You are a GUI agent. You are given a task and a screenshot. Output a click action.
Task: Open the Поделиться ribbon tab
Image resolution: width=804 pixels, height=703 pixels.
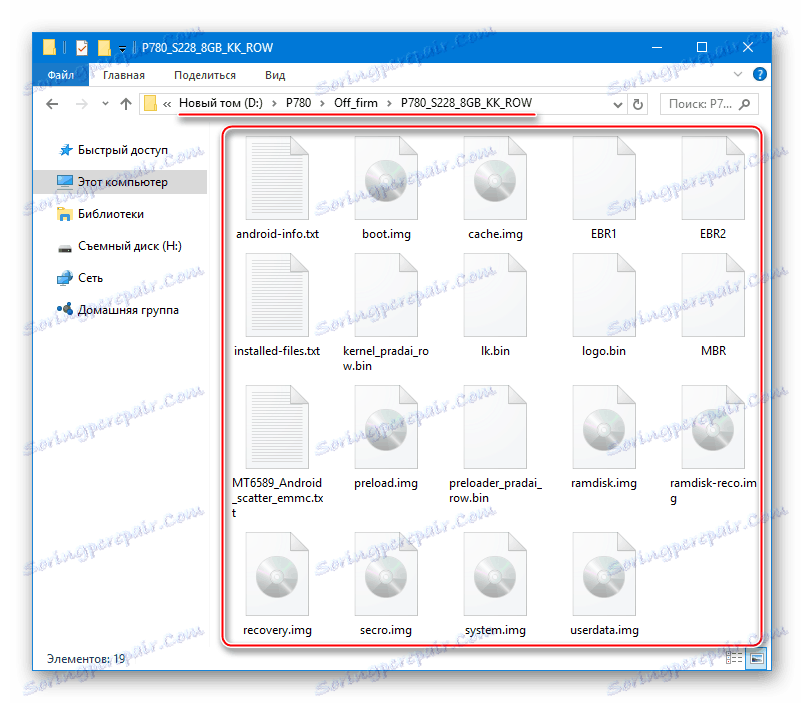click(x=205, y=75)
